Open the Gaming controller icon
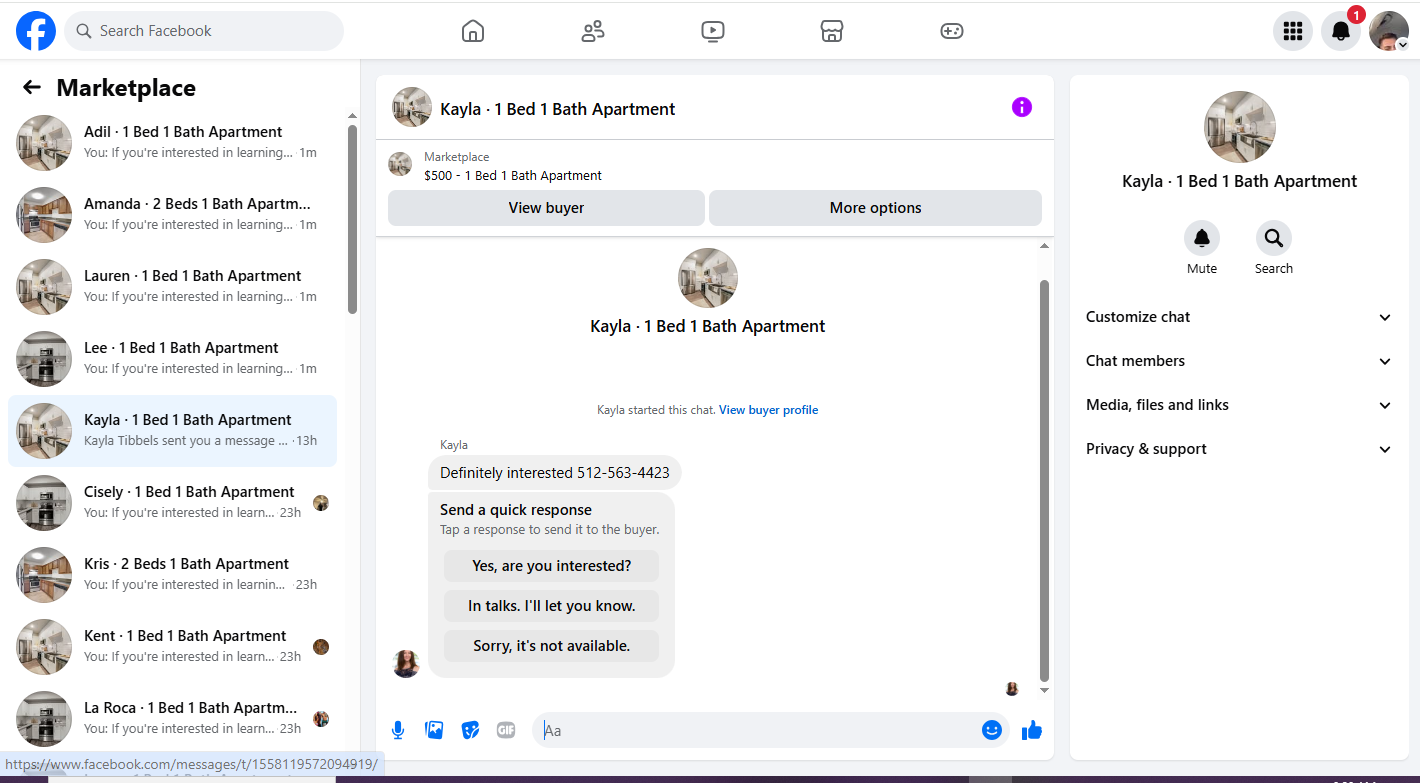1420x783 pixels. pos(952,31)
